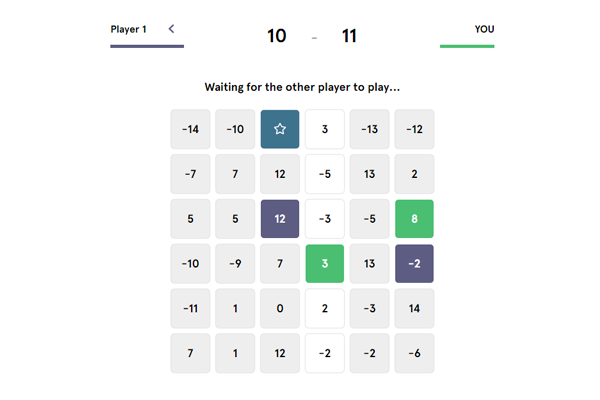Select the -13 tile in the top row
This screenshot has width=600, height=400.
click(369, 129)
